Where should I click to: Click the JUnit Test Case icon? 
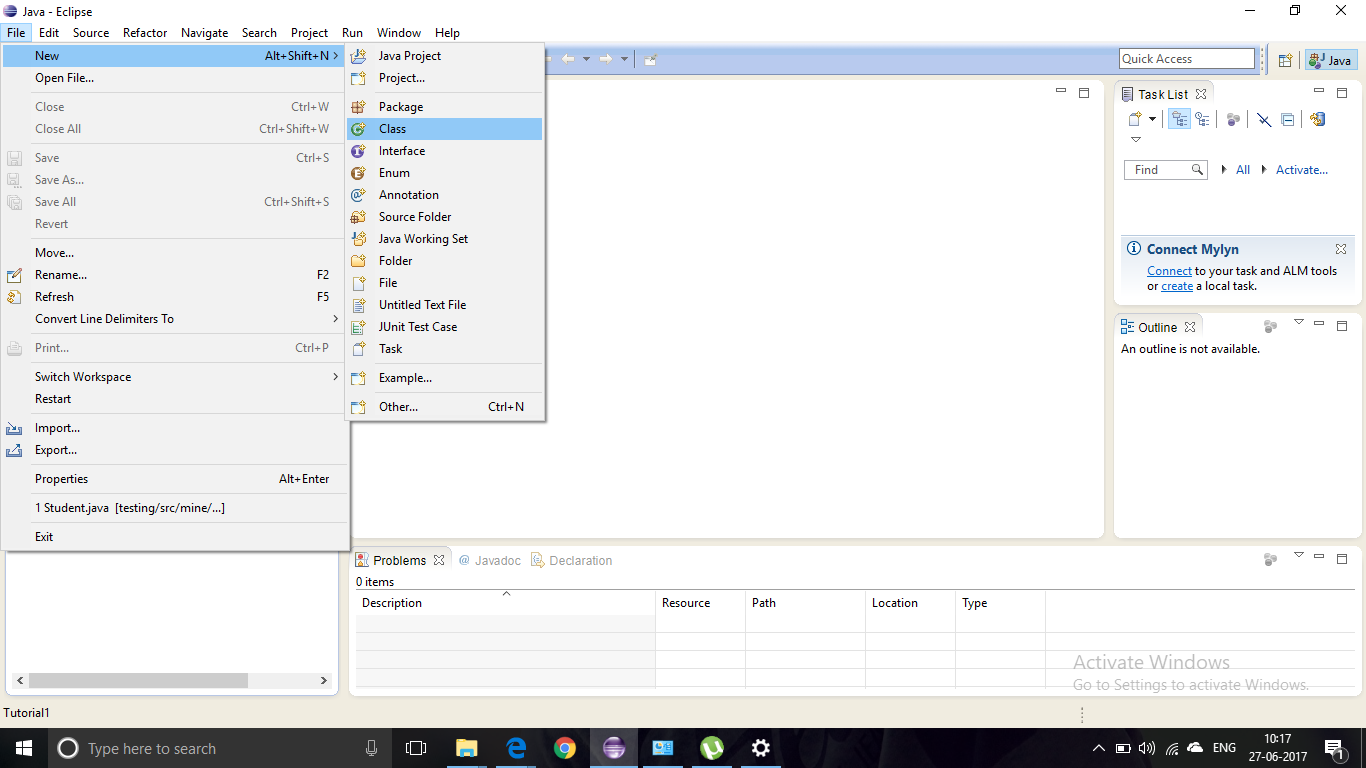359,327
